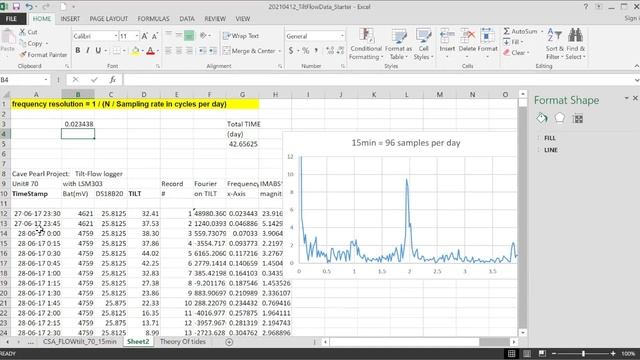Open Find & Select binoculars menu
The width and height of the screenshot is (640, 360).
pos(576,44)
